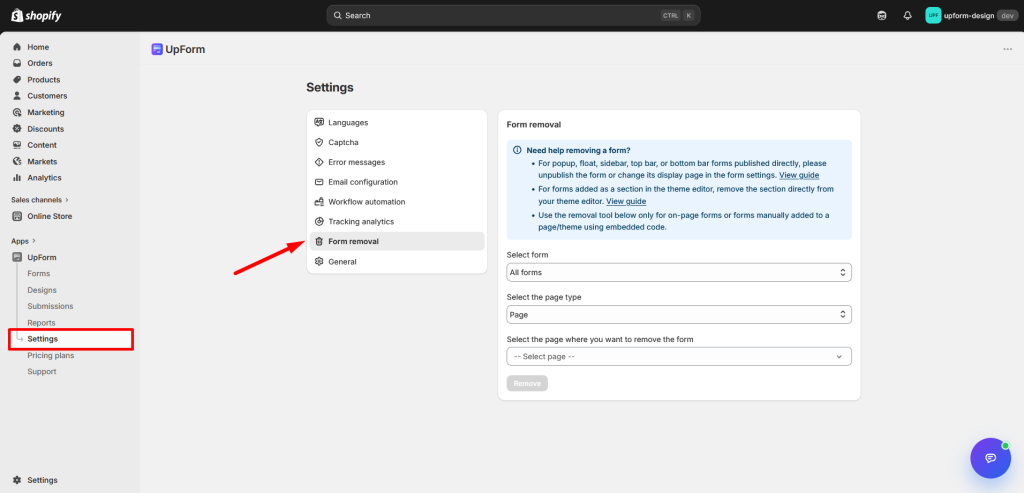
Task: Open Tracking analytics settings tab
Action: (x=397, y=221)
